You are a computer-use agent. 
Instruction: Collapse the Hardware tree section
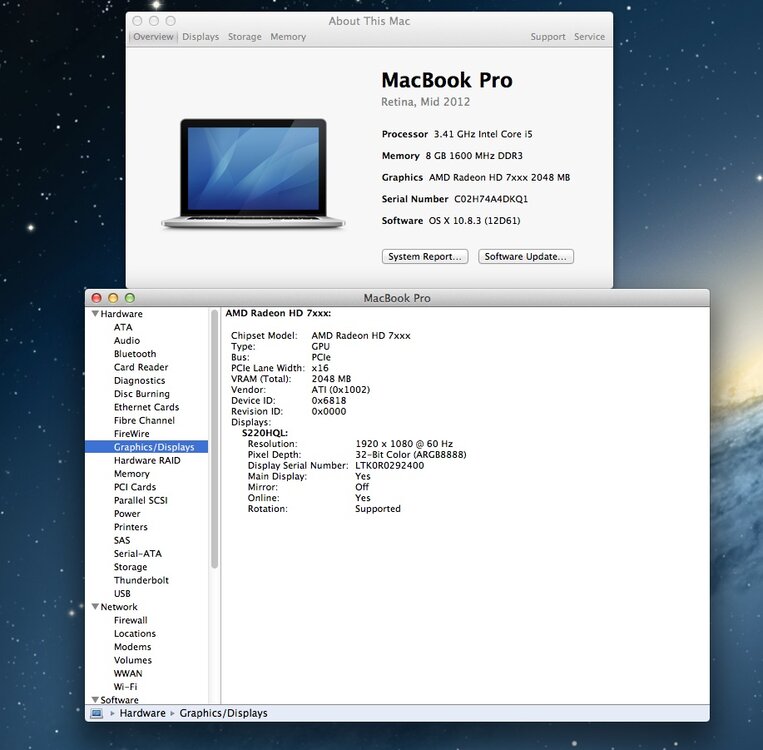click(x=94, y=314)
